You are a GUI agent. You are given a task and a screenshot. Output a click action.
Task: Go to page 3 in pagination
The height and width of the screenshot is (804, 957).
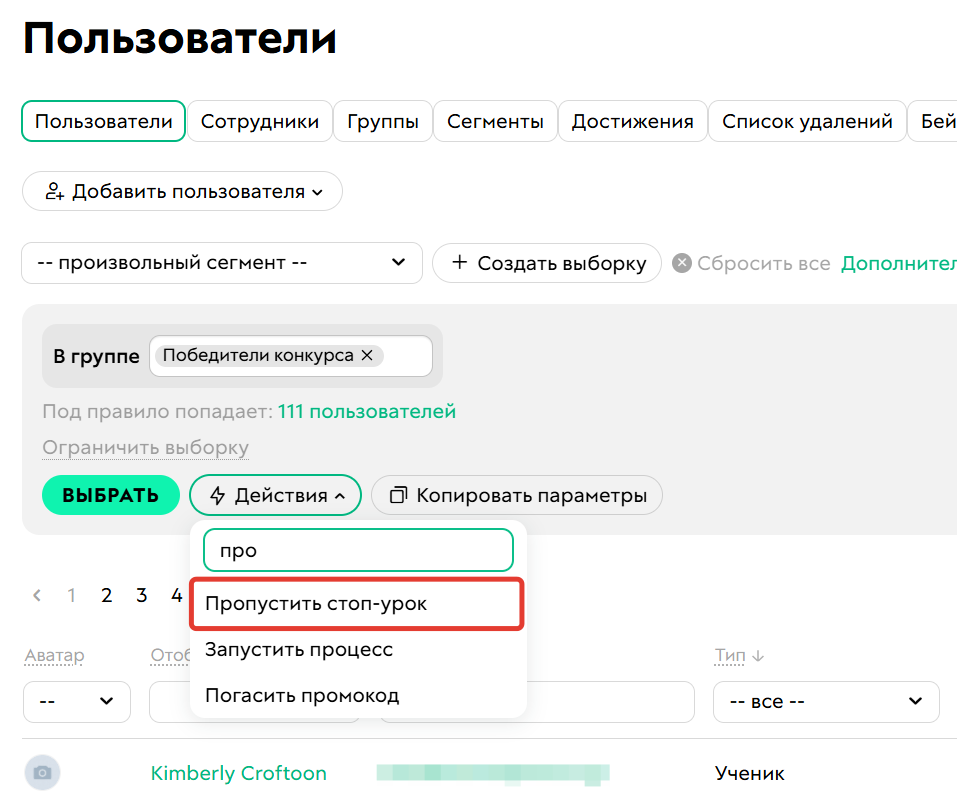tap(141, 595)
